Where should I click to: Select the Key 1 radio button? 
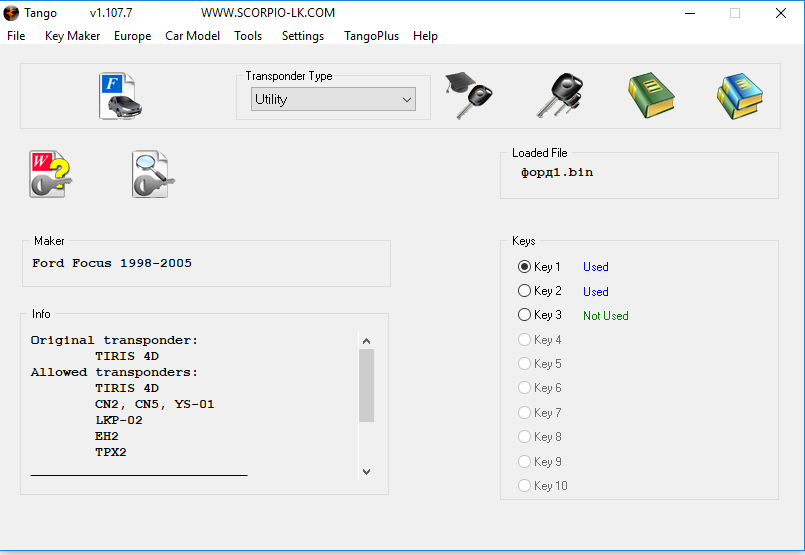pos(524,266)
